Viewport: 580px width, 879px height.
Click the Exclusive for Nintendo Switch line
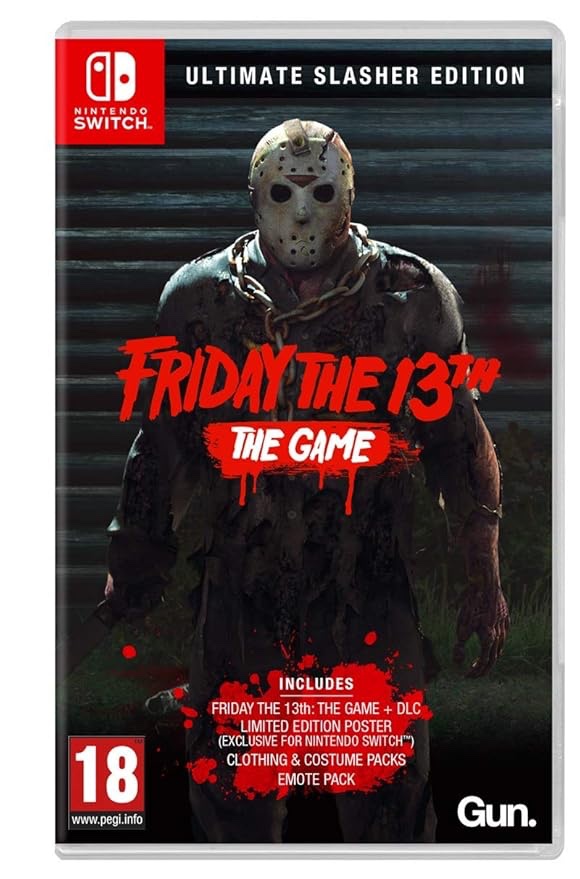point(316,741)
